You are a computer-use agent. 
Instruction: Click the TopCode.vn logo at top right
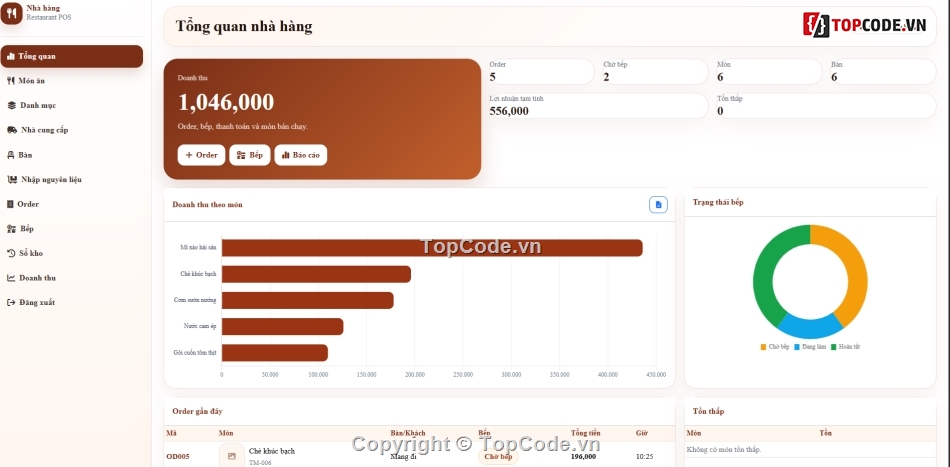pos(865,25)
